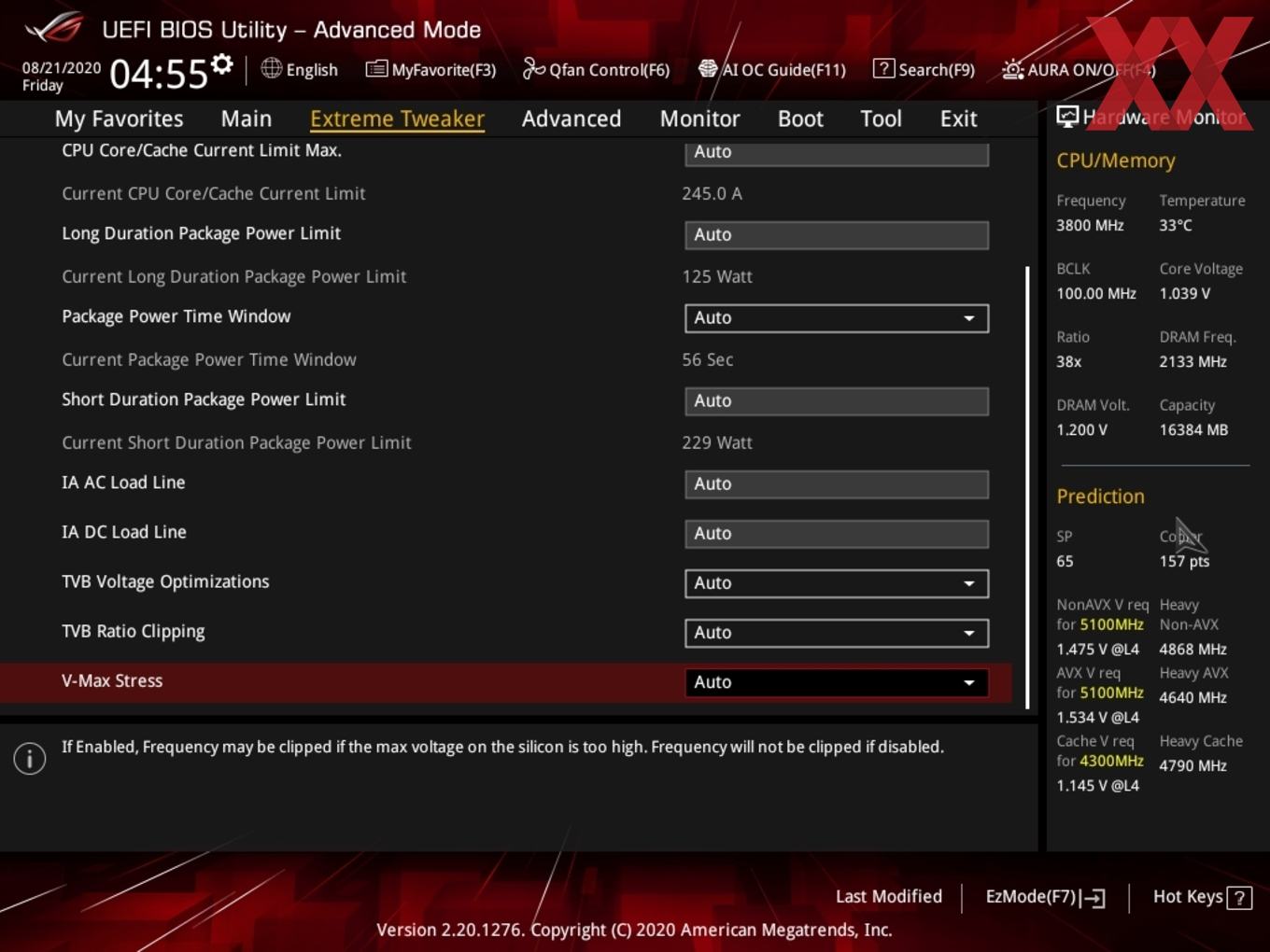This screenshot has width=1270, height=952.
Task: Click the 4868 MHz Heavy Non-AVX value
Action: click(1192, 649)
